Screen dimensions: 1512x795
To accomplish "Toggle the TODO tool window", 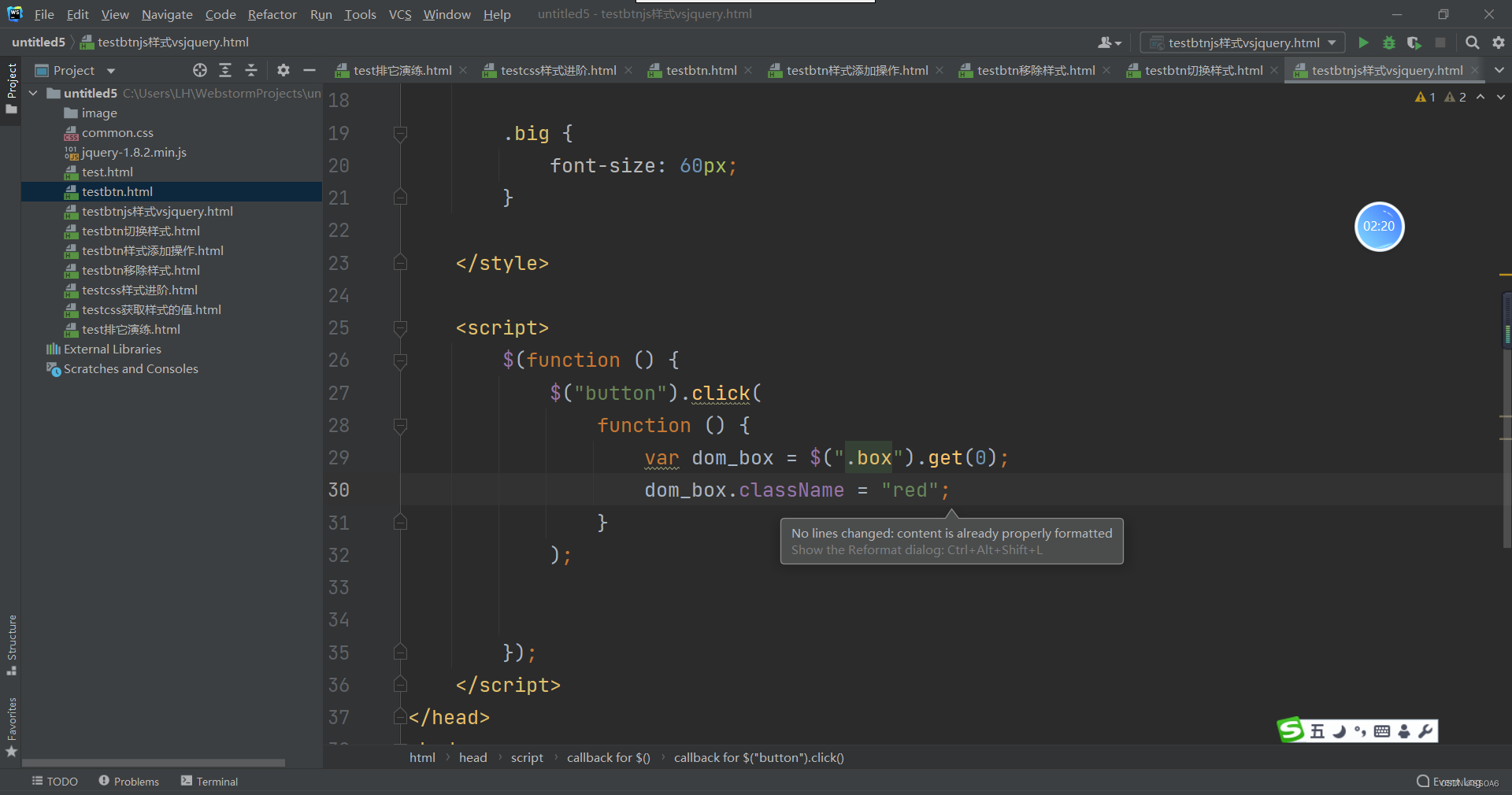I will coord(54,781).
